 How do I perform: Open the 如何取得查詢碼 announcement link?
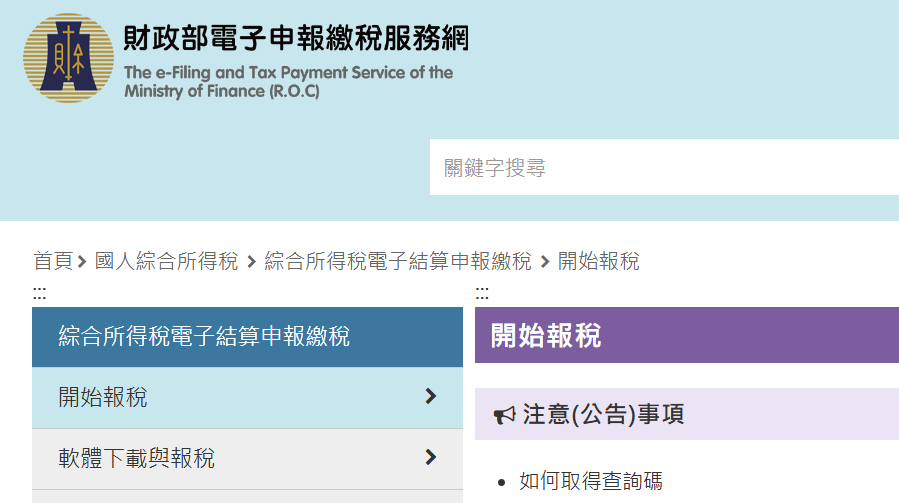(x=591, y=481)
